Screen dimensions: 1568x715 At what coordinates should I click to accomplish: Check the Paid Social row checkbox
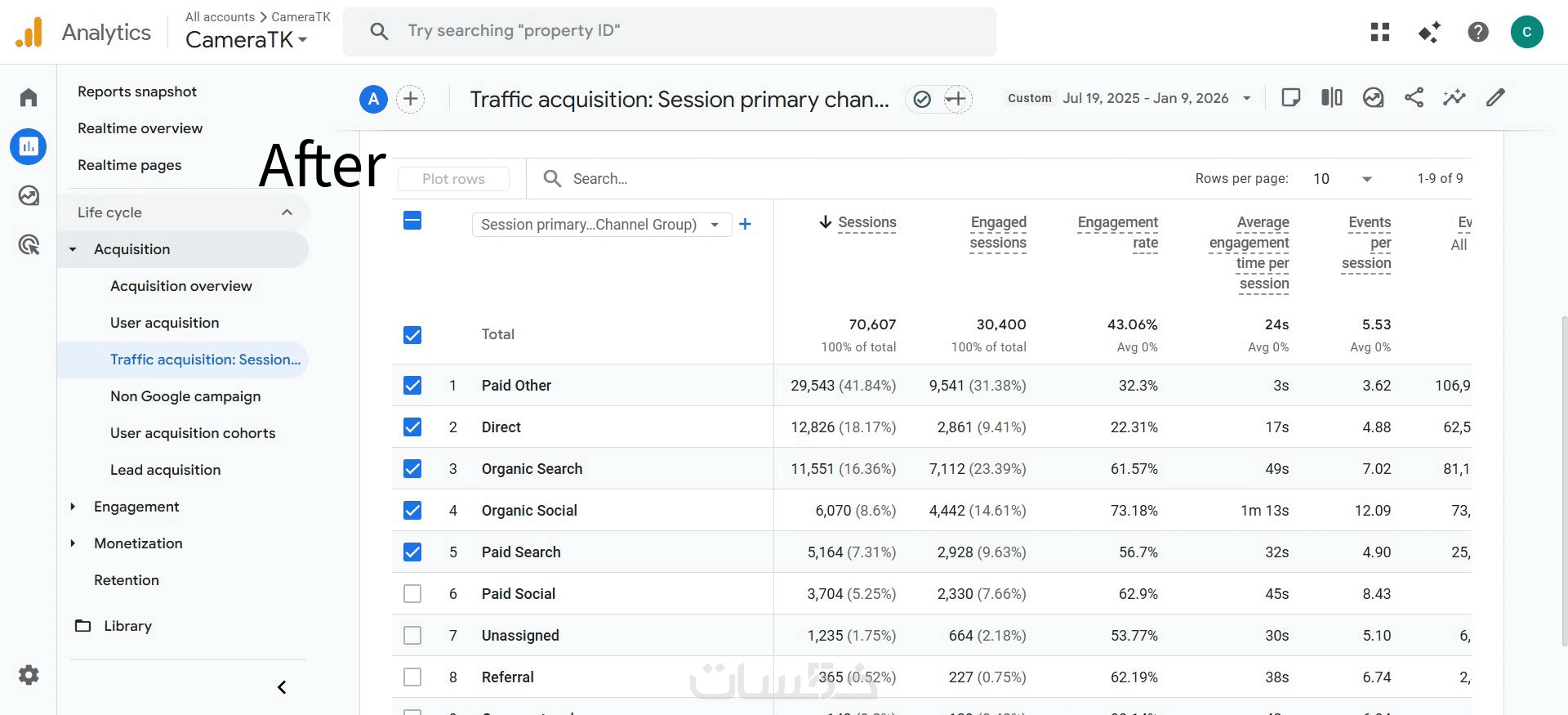(412, 594)
